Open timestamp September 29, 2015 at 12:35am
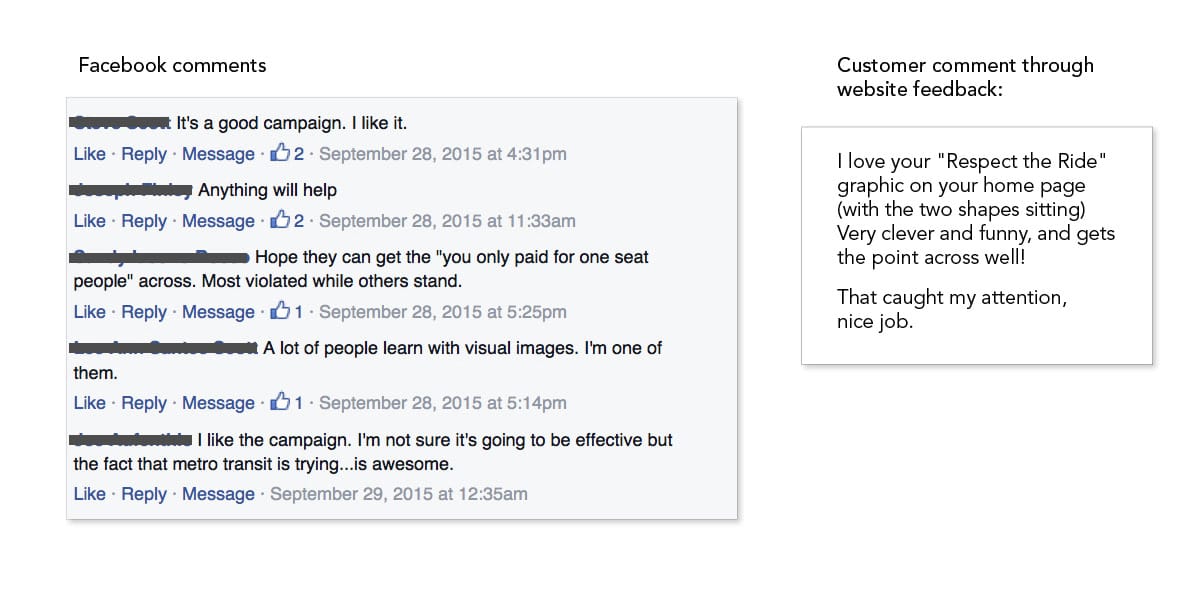The image size is (1200, 600). (398, 494)
